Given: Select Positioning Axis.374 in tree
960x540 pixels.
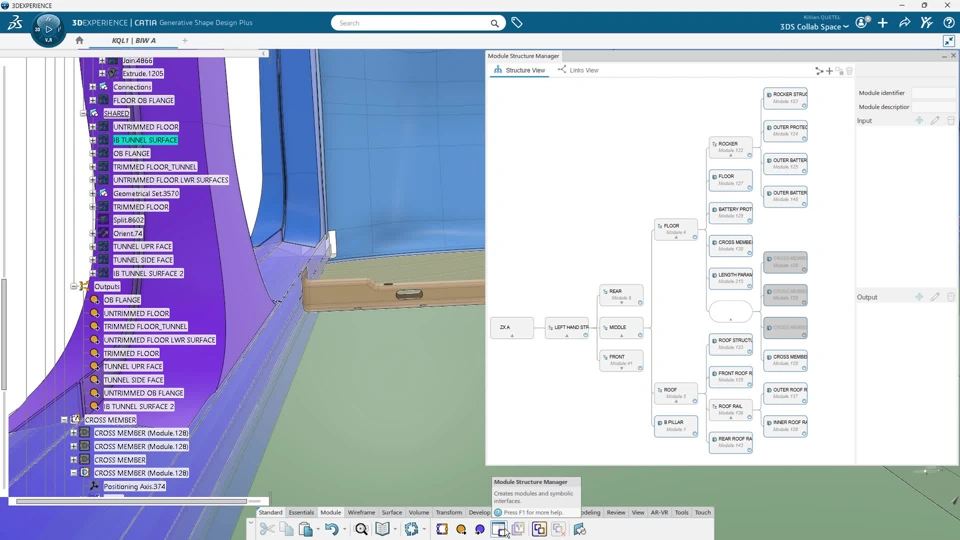Looking at the screenshot, I should (134, 486).
